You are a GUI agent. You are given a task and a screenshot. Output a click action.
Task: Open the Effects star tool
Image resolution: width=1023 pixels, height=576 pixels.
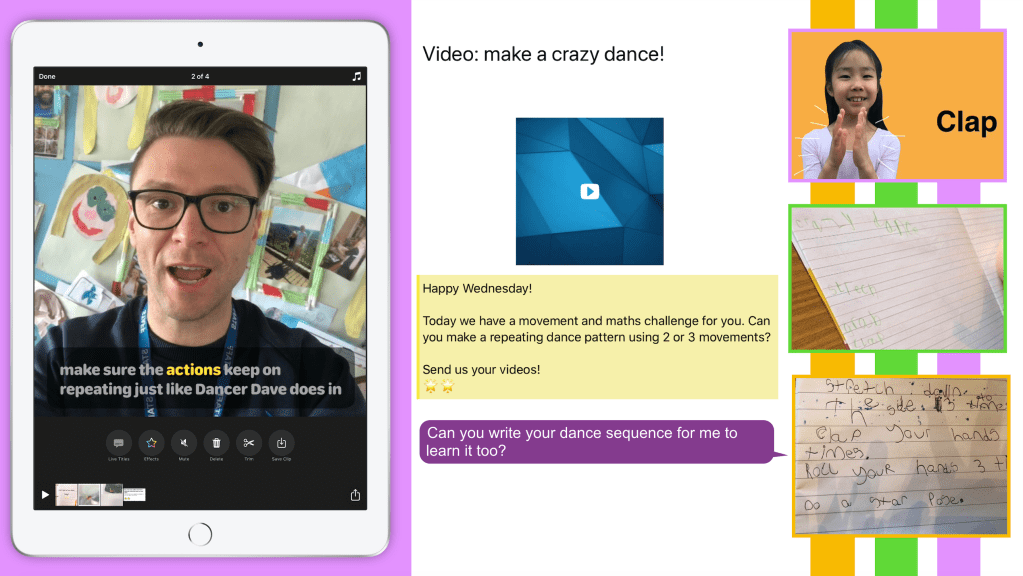click(151, 443)
